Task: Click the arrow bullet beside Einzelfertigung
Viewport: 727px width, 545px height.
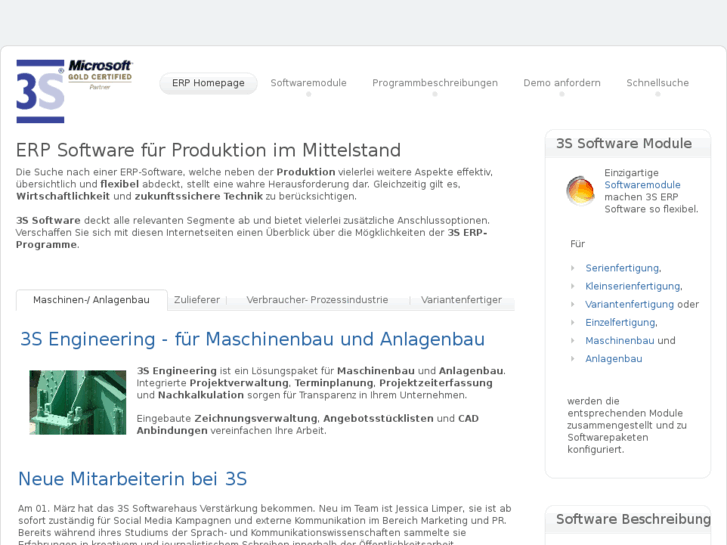Action: pos(573,322)
